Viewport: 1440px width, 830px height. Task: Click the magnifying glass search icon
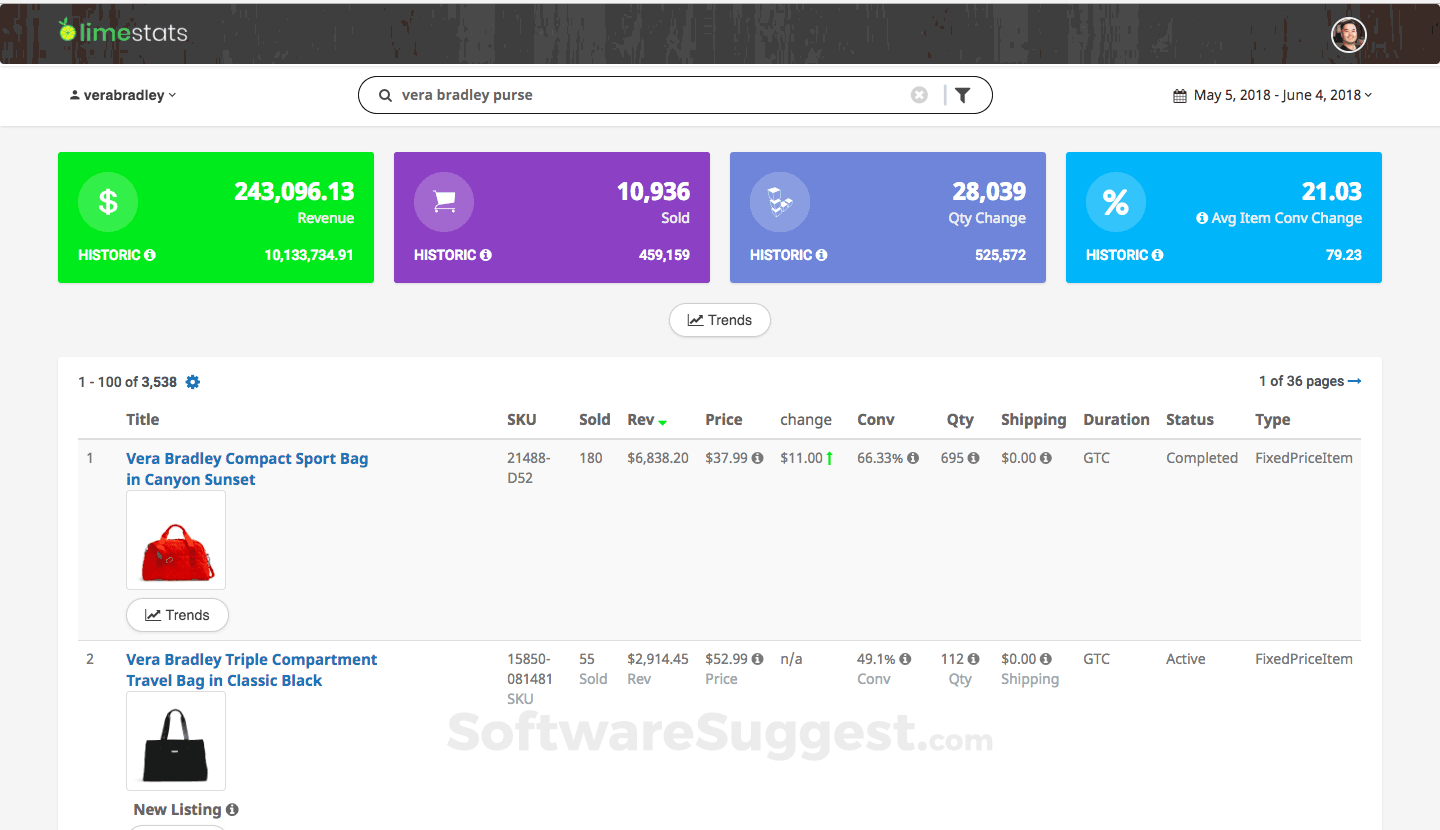click(385, 95)
